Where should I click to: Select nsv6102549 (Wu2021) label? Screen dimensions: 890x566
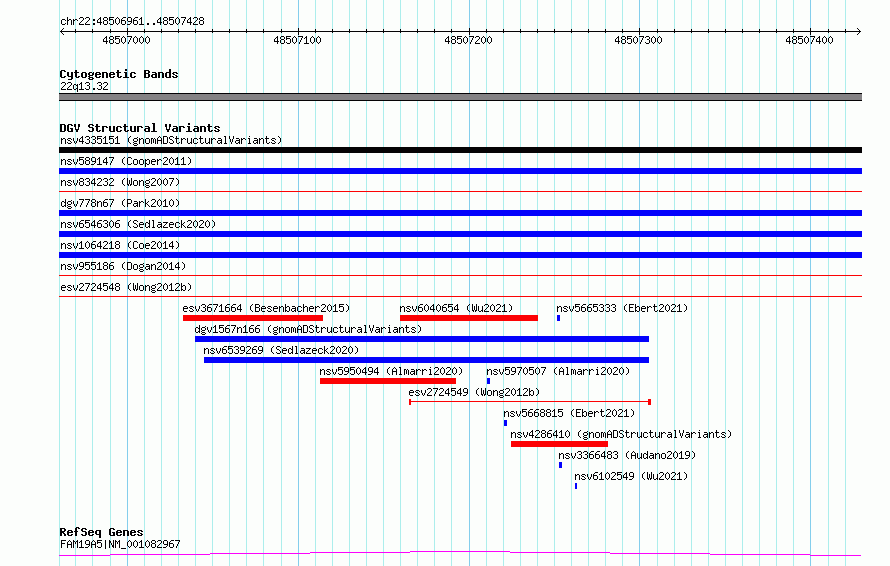631,476
